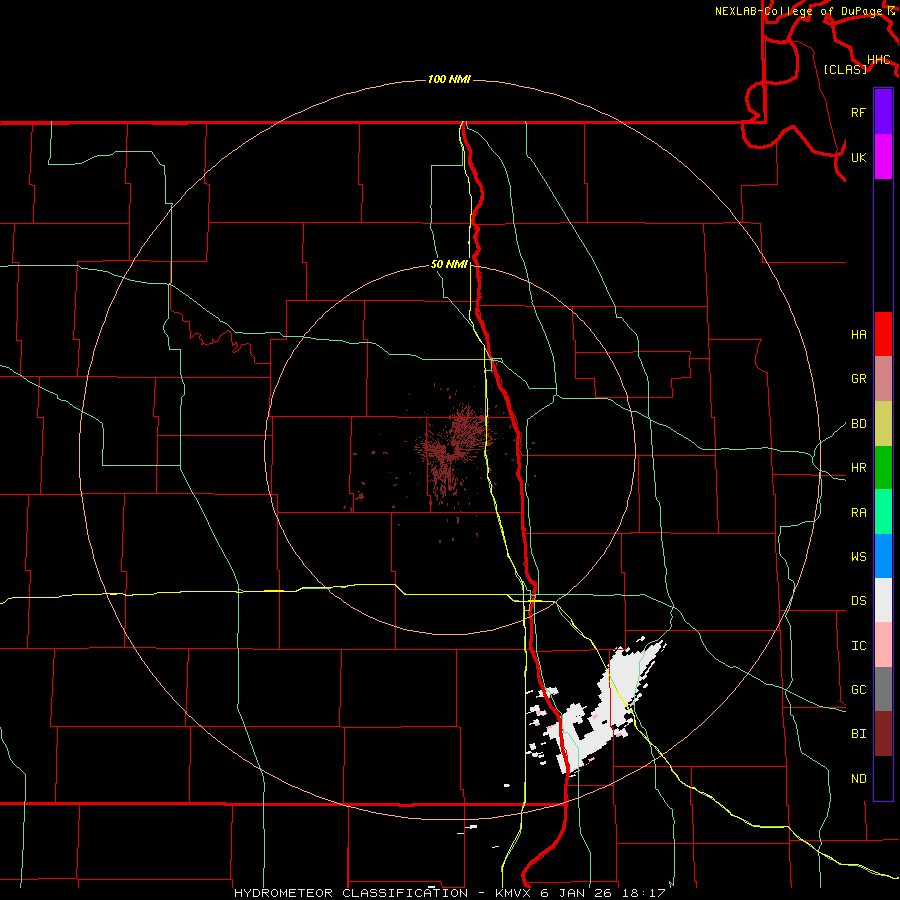
Task: Click the brown biological echo cluster at radar center
Action: tap(453, 451)
